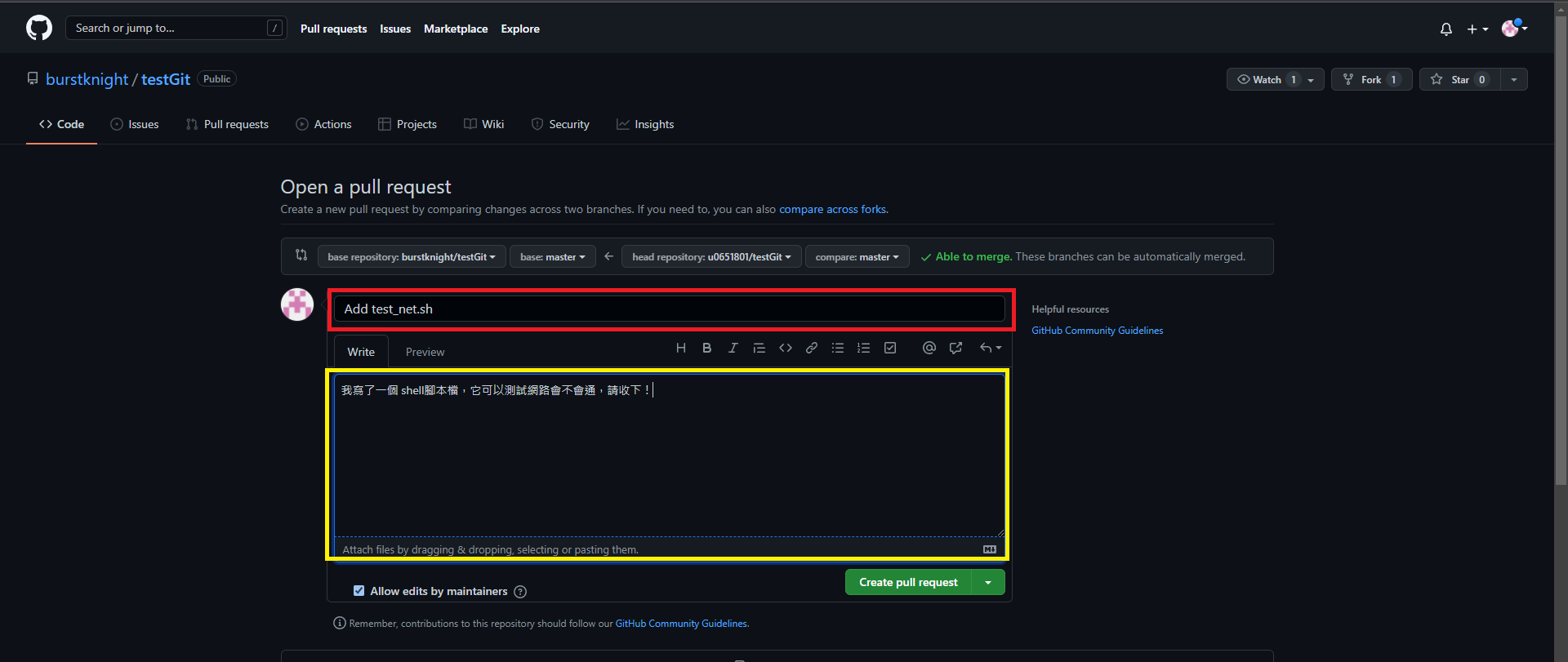Apply bold formatting in editor toolbar
Viewport: 1568px width, 662px height.
tap(706, 348)
